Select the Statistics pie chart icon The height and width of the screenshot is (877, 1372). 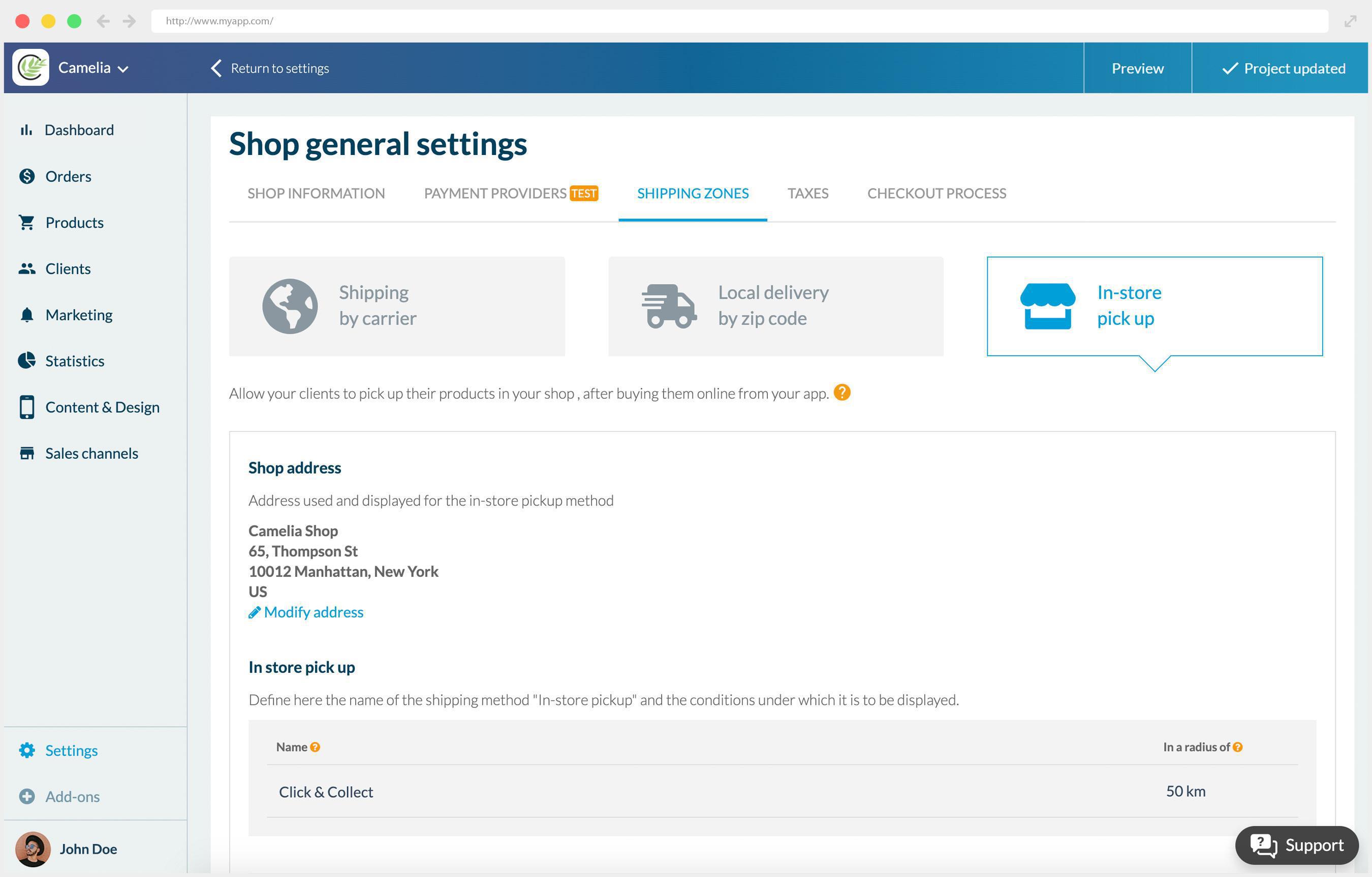27,361
